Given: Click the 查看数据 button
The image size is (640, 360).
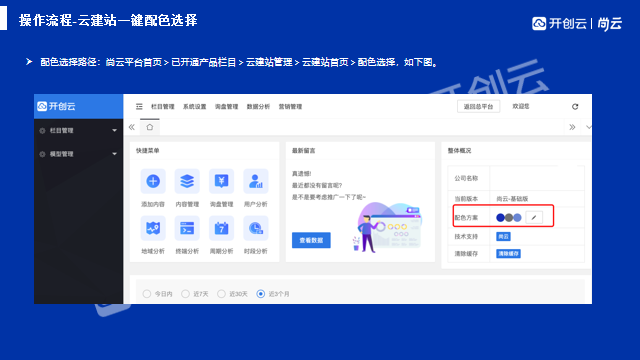Looking at the screenshot, I should click(x=311, y=240).
